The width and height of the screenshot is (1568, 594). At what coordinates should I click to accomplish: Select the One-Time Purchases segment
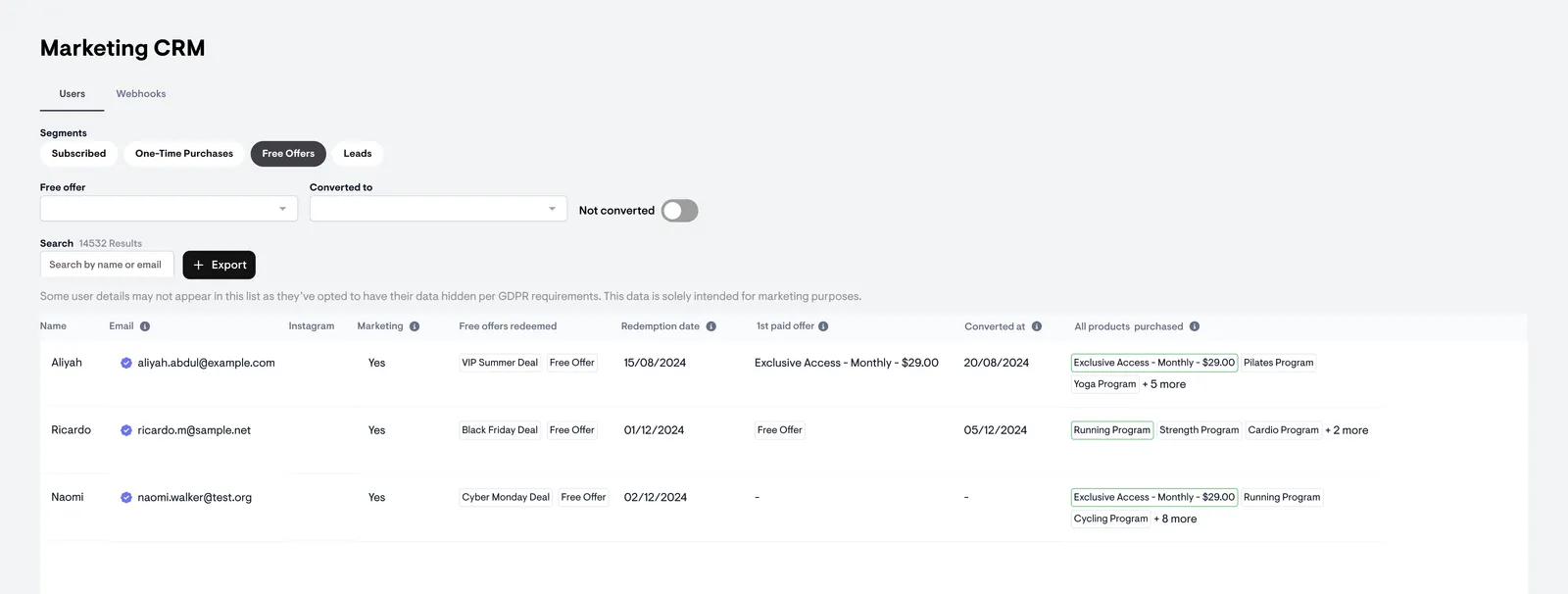(184, 154)
